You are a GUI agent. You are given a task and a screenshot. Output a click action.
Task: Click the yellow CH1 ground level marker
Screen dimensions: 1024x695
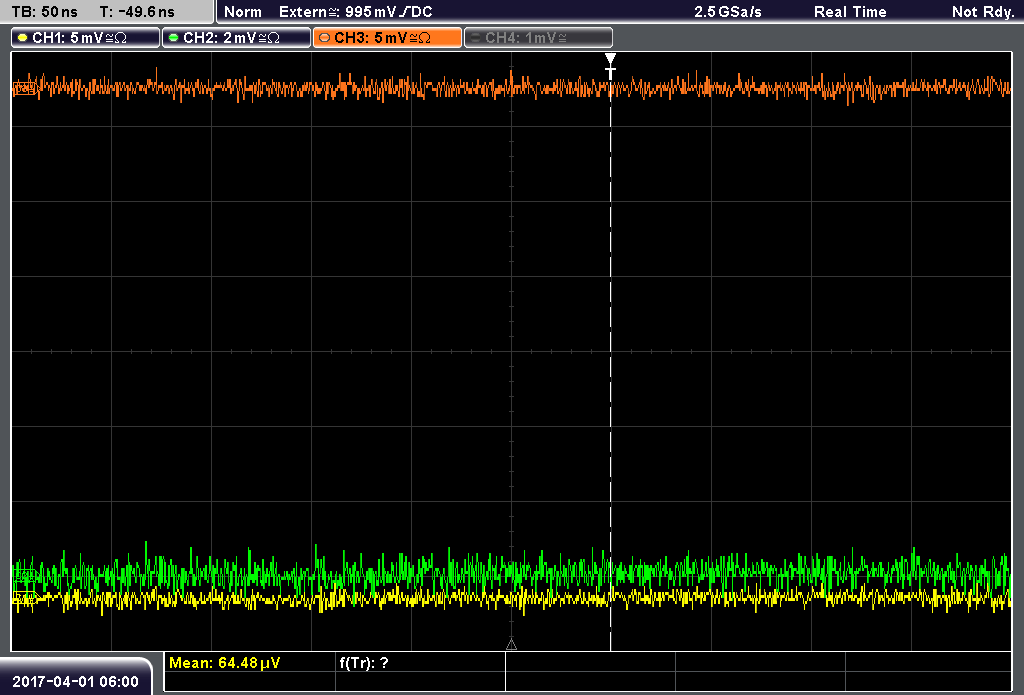(x=25, y=597)
